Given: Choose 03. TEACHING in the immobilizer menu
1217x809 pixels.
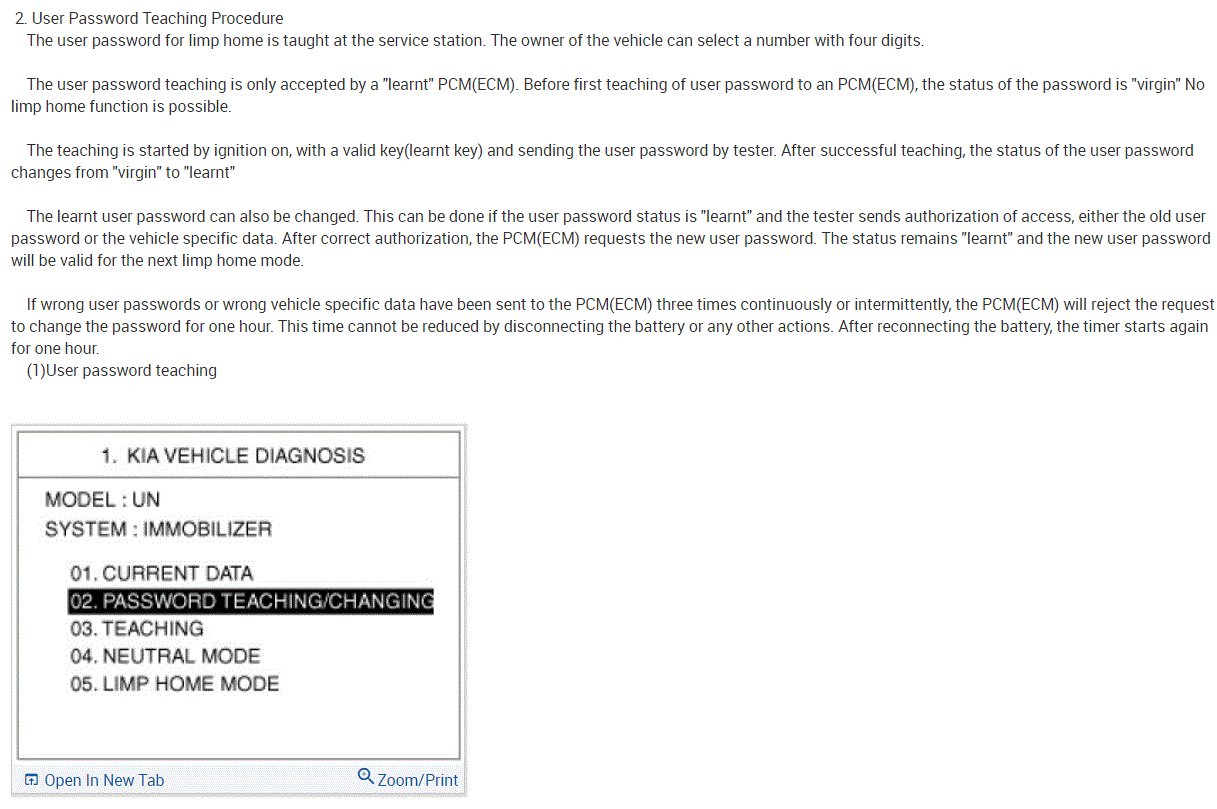Looking at the screenshot, I should [136, 629].
